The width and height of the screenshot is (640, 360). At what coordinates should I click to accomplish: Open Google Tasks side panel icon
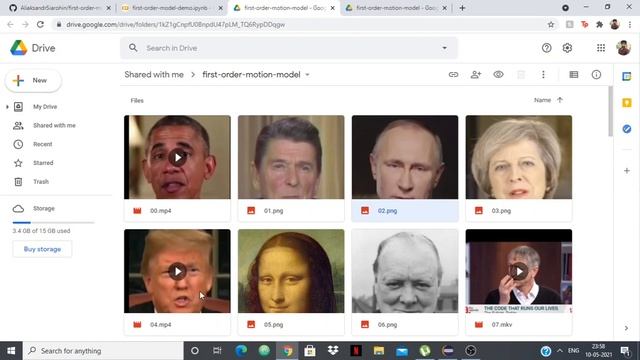click(x=627, y=129)
